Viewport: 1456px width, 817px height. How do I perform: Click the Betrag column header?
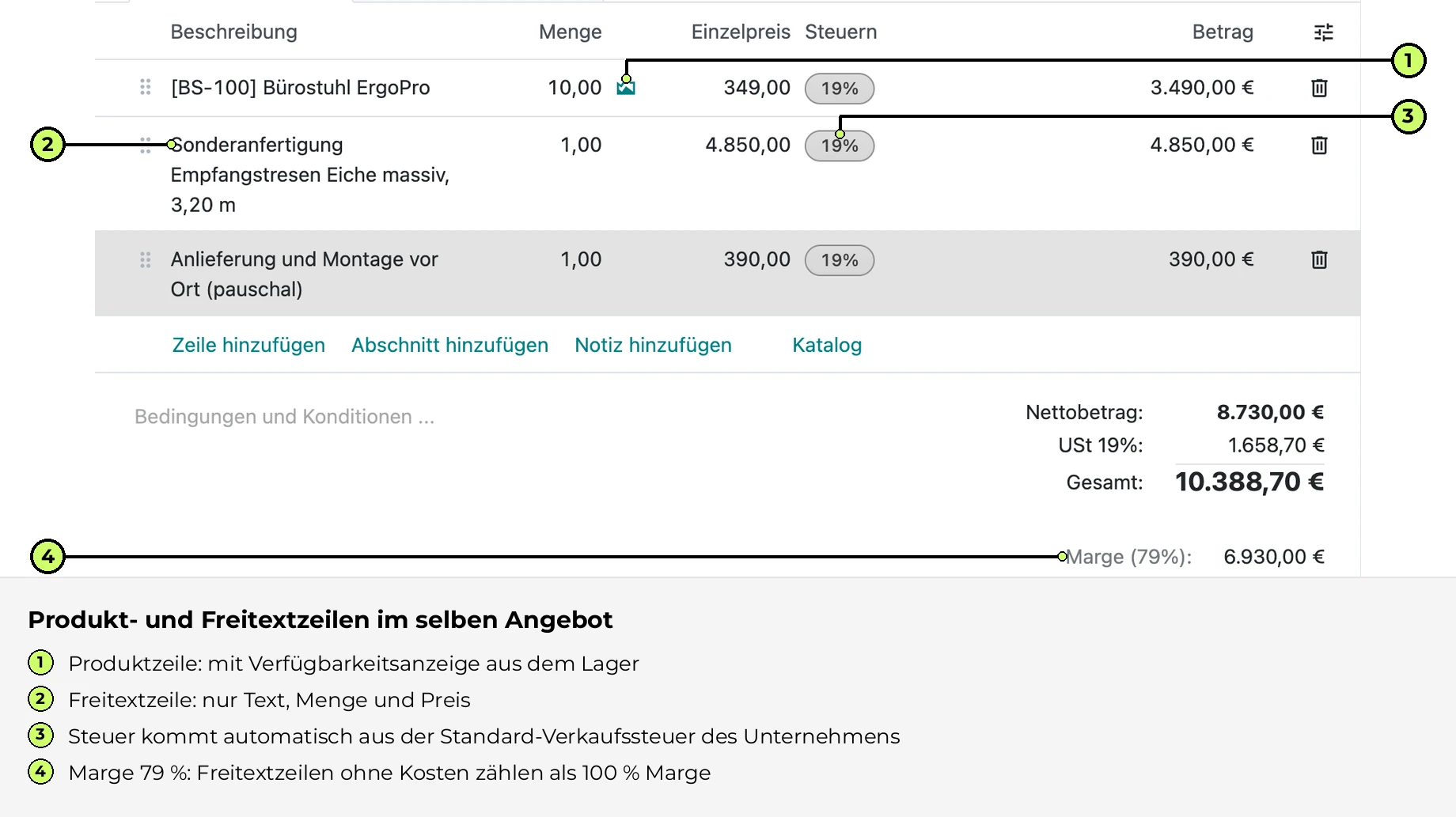pos(1223,32)
